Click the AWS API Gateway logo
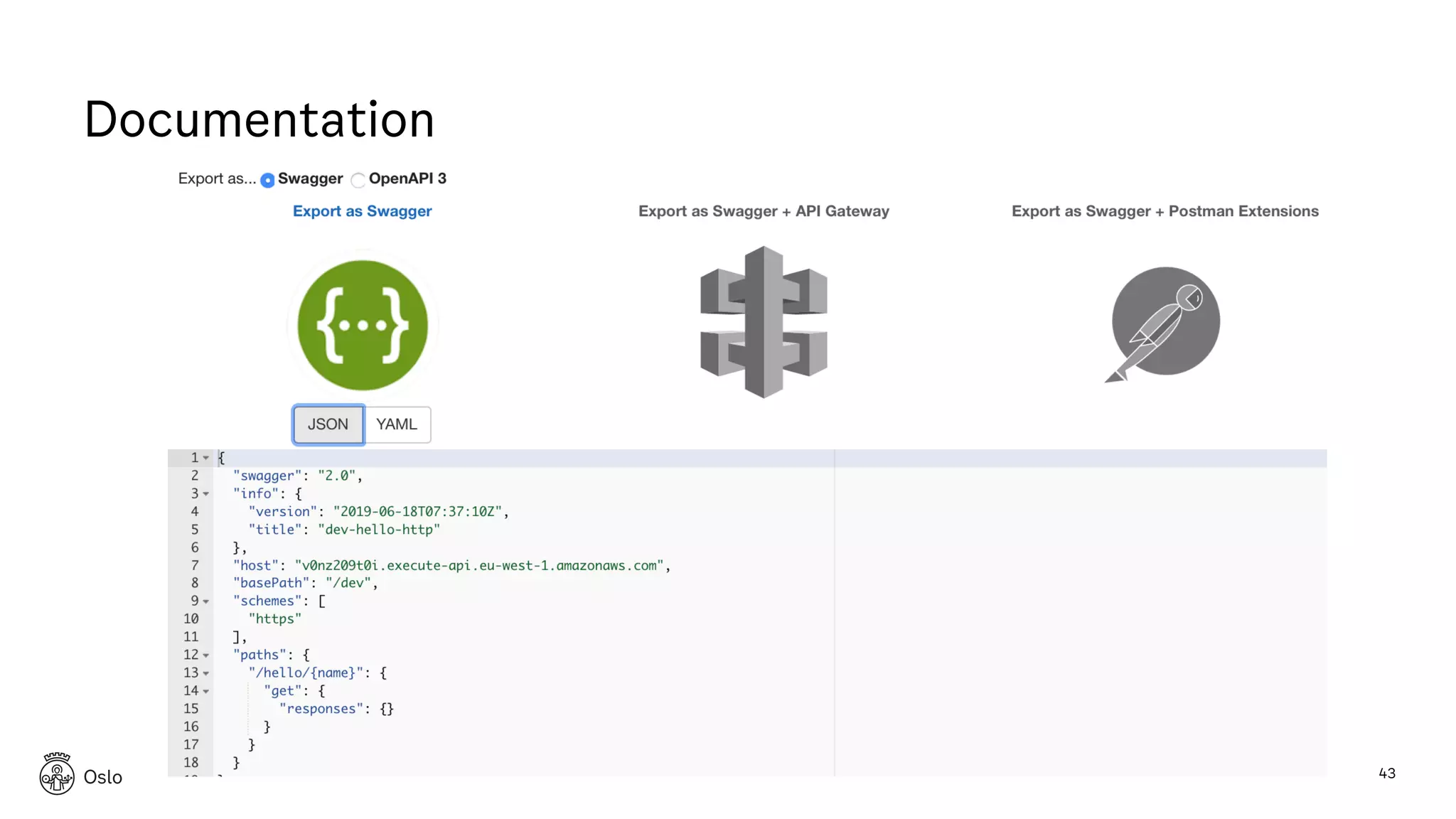The height and width of the screenshot is (819, 1456). click(x=764, y=322)
